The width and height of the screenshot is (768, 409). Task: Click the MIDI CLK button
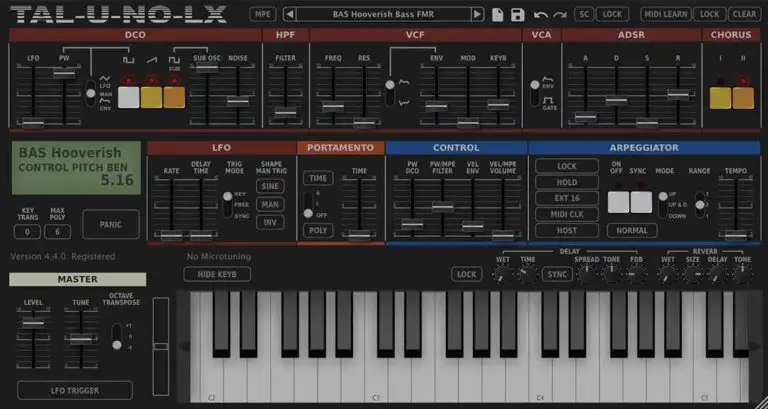tap(567, 215)
